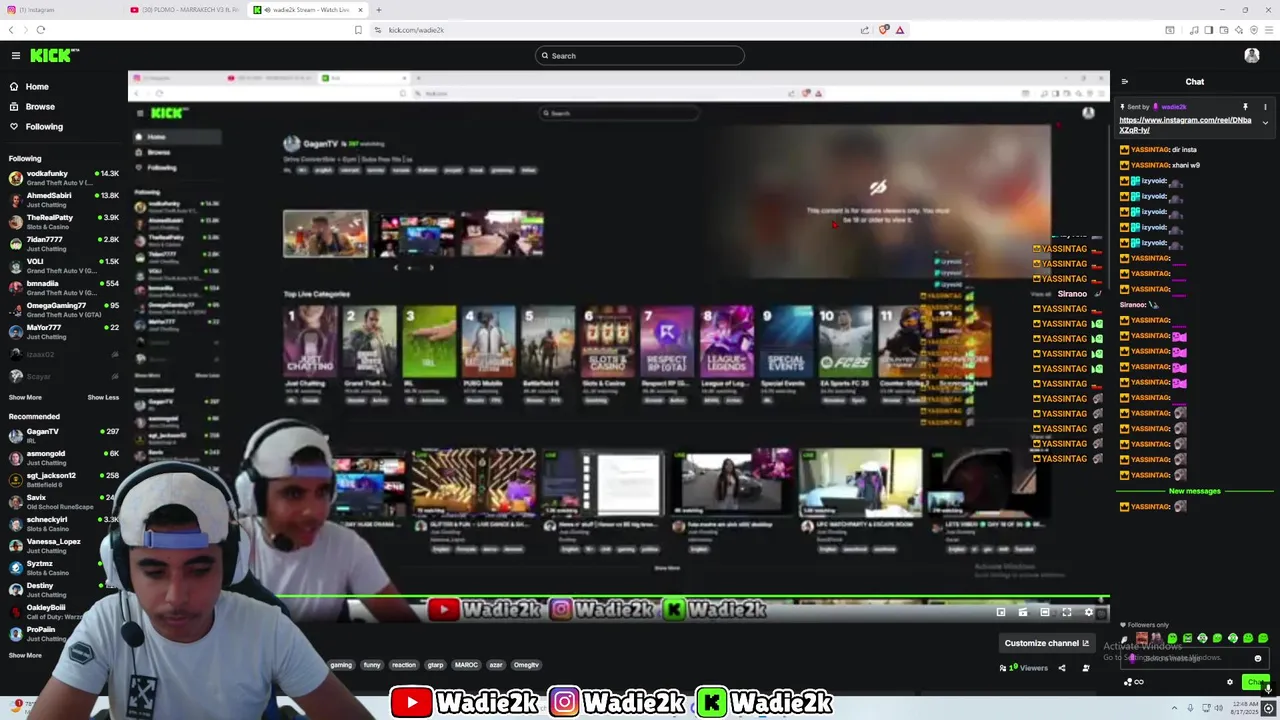This screenshot has height=720, width=1280.
Task: Go to Browse in sidebar
Action: [x=40, y=107]
